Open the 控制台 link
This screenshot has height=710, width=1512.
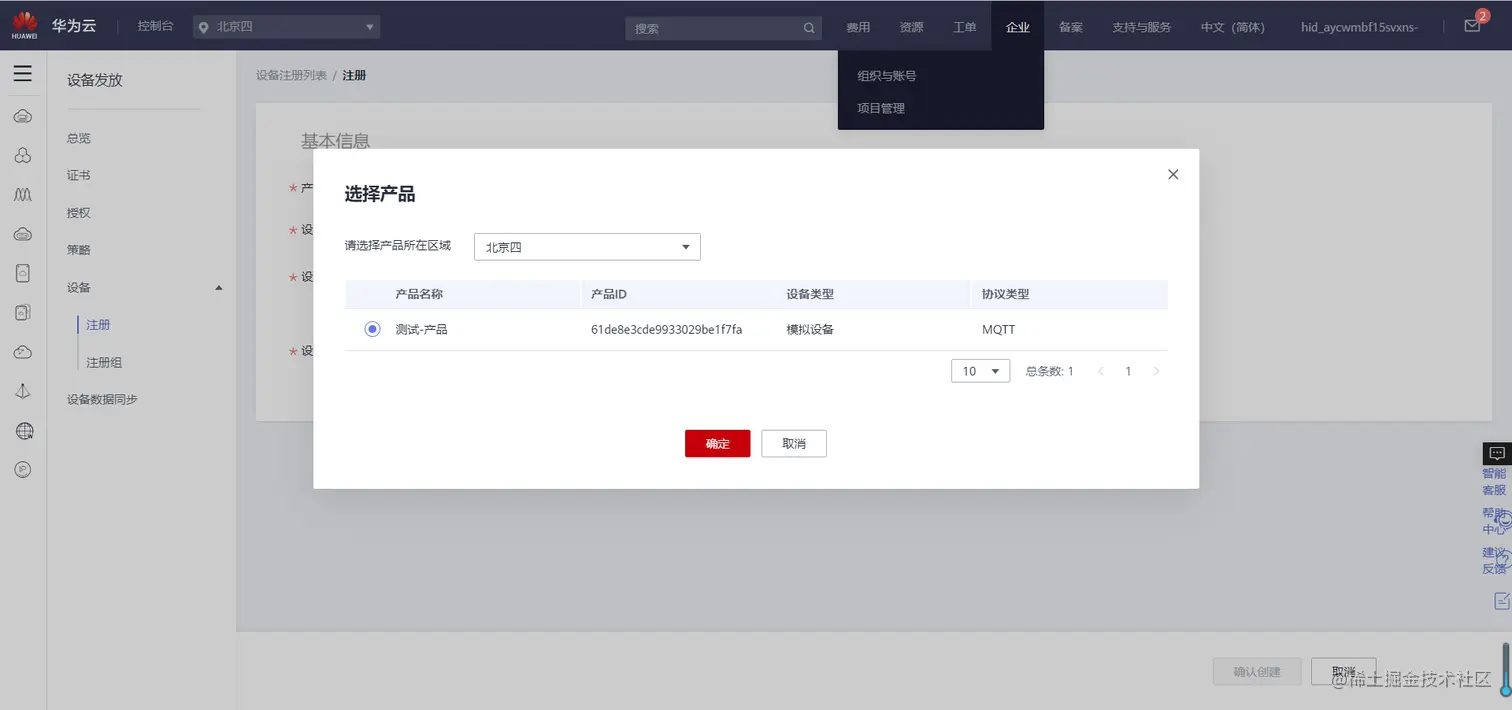click(155, 26)
